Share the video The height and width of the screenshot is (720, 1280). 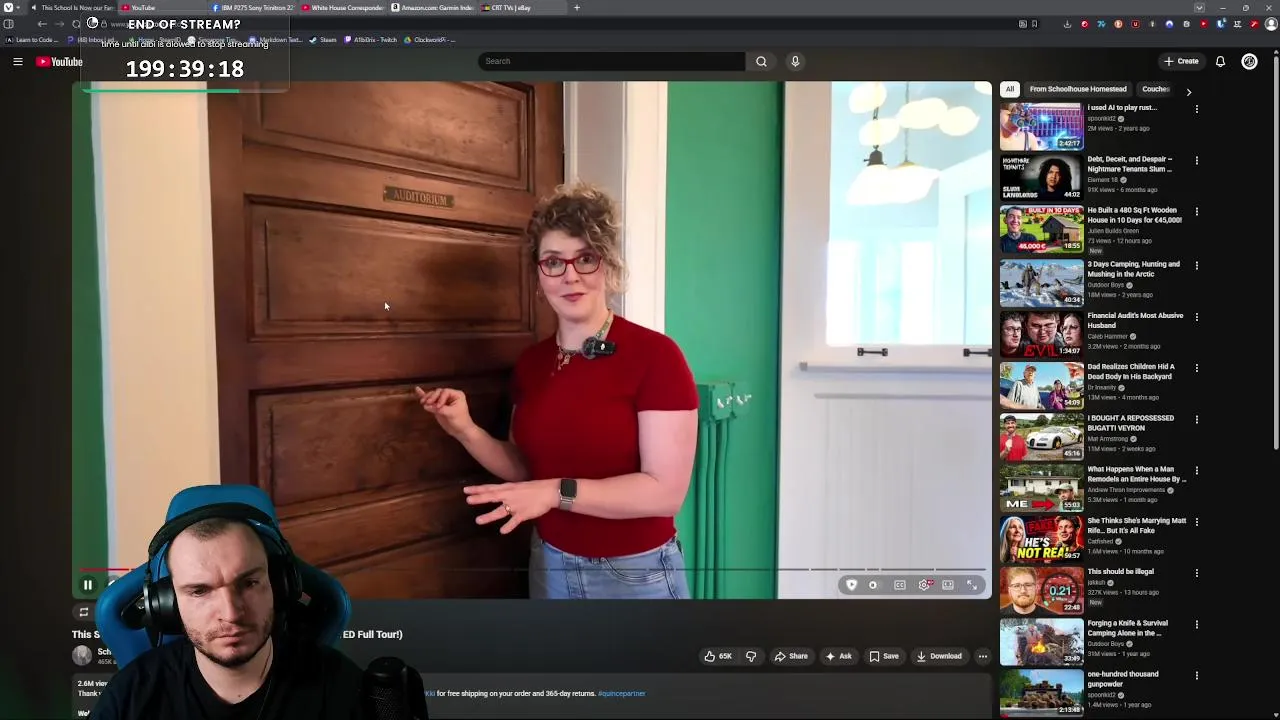click(x=791, y=656)
